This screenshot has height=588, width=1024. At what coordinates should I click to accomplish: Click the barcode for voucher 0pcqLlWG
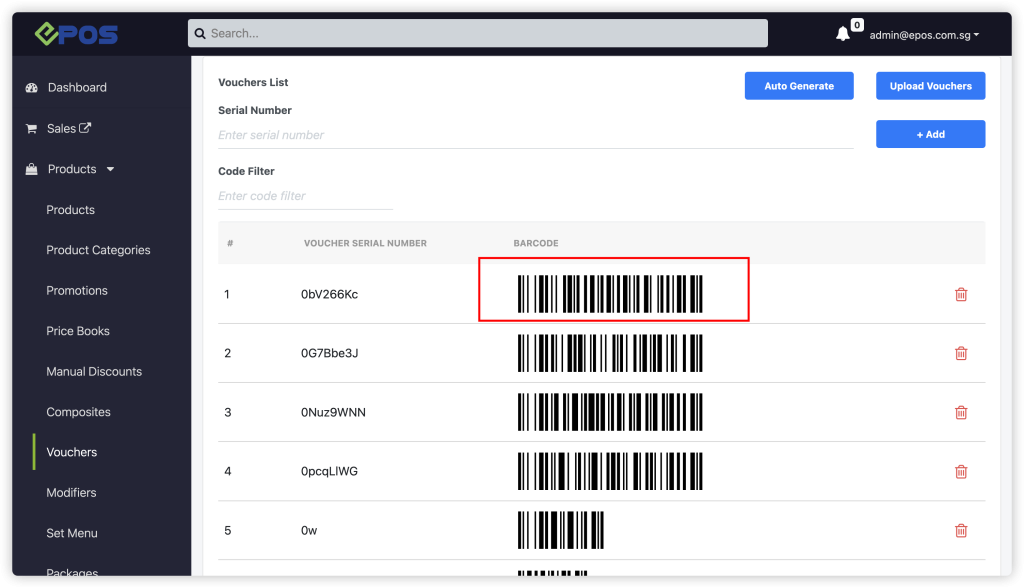click(x=610, y=471)
